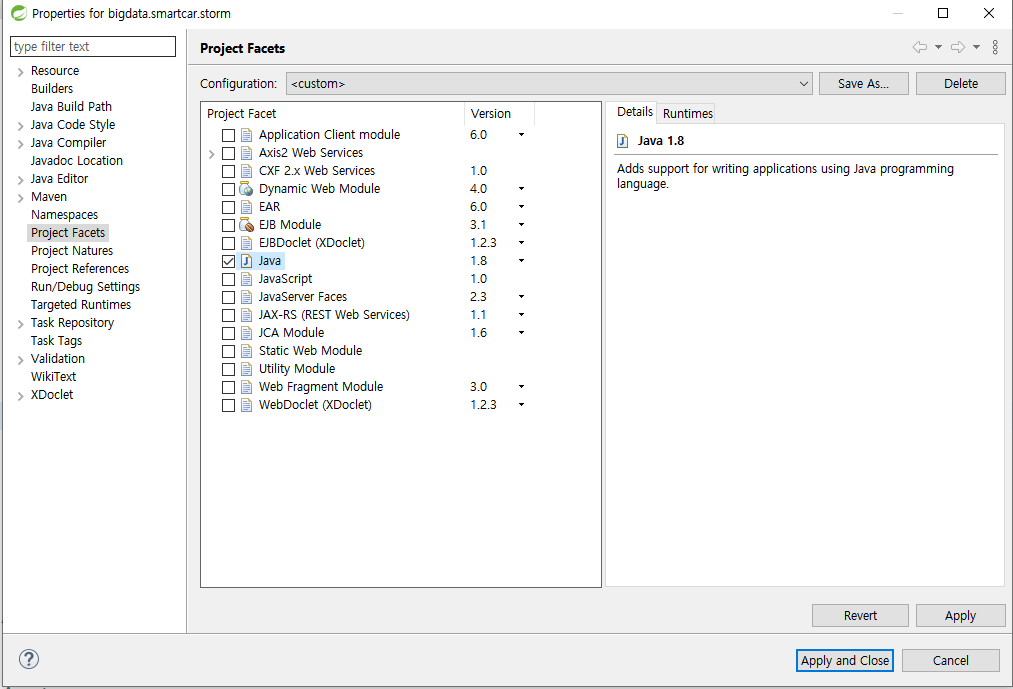Screen dimensions: 1013x689
Task: Expand the Axis2 Web Services row
Action: (x=211, y=154)
